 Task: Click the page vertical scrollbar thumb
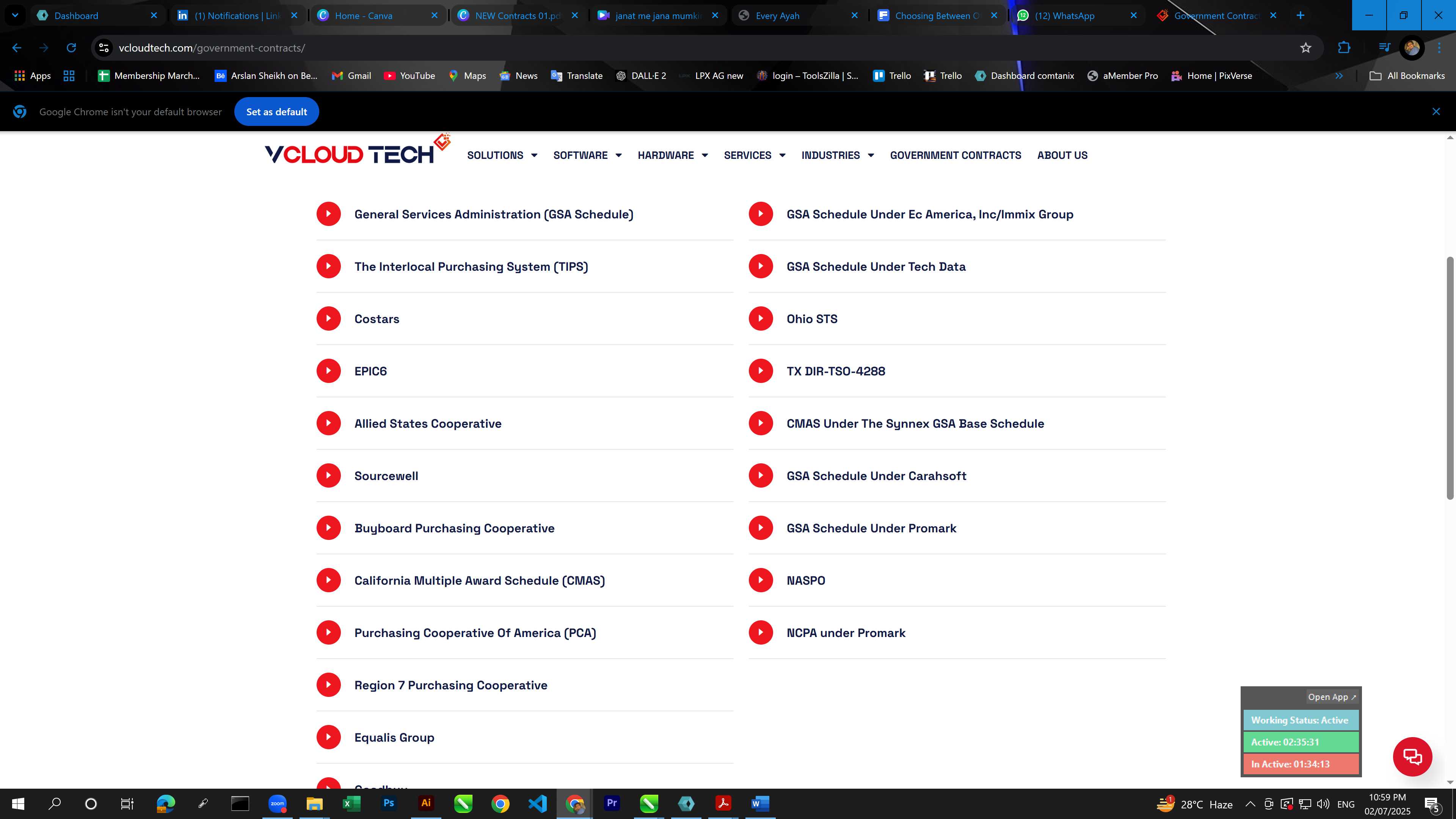[x=1450, y=378]
